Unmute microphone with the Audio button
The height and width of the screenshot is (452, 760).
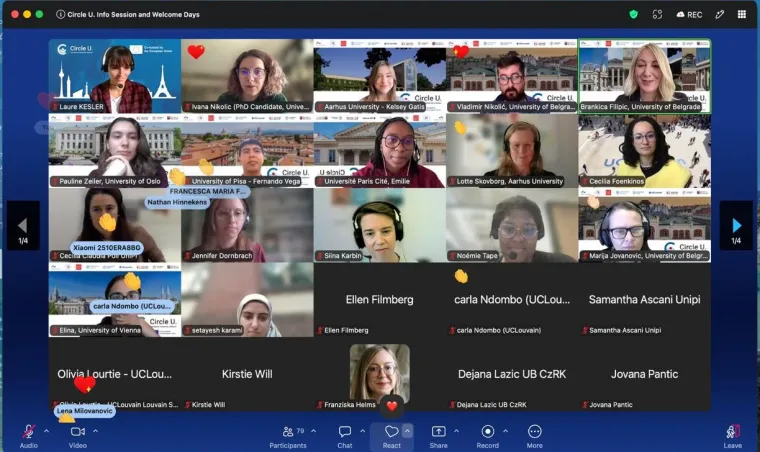29,436
